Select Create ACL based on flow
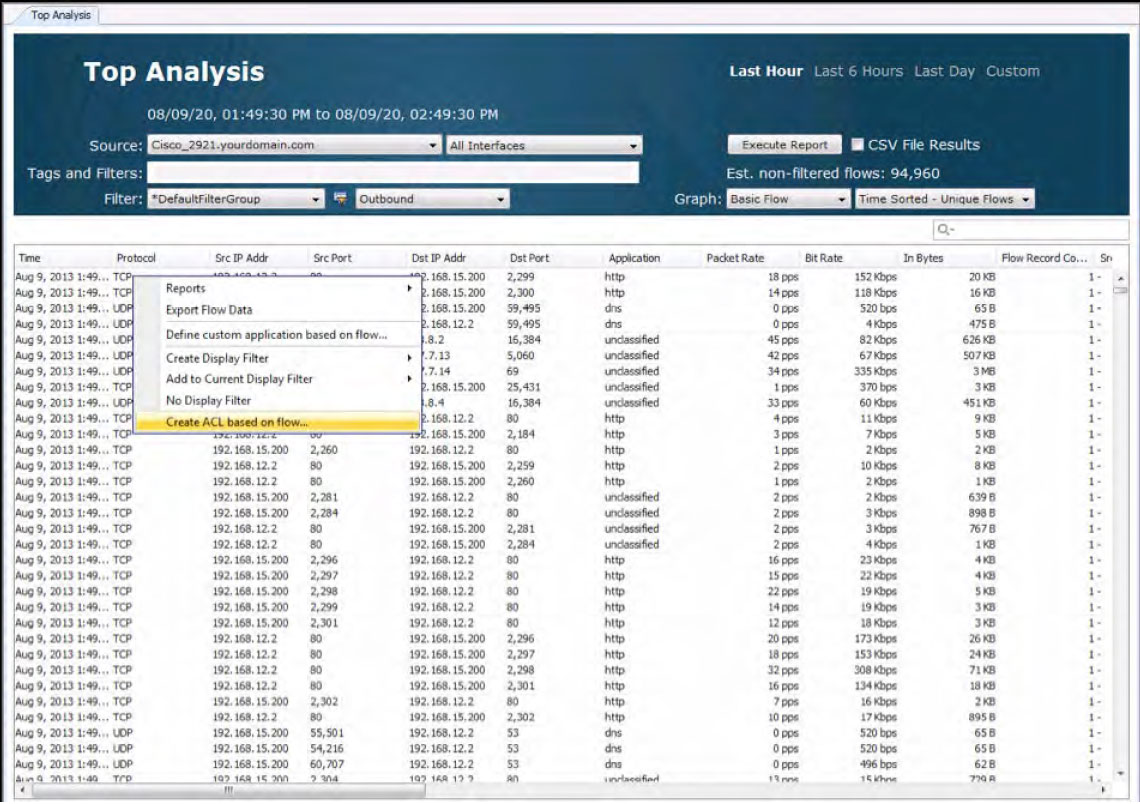Viewport: 1140px width, 804px height. tap(237, 422)
